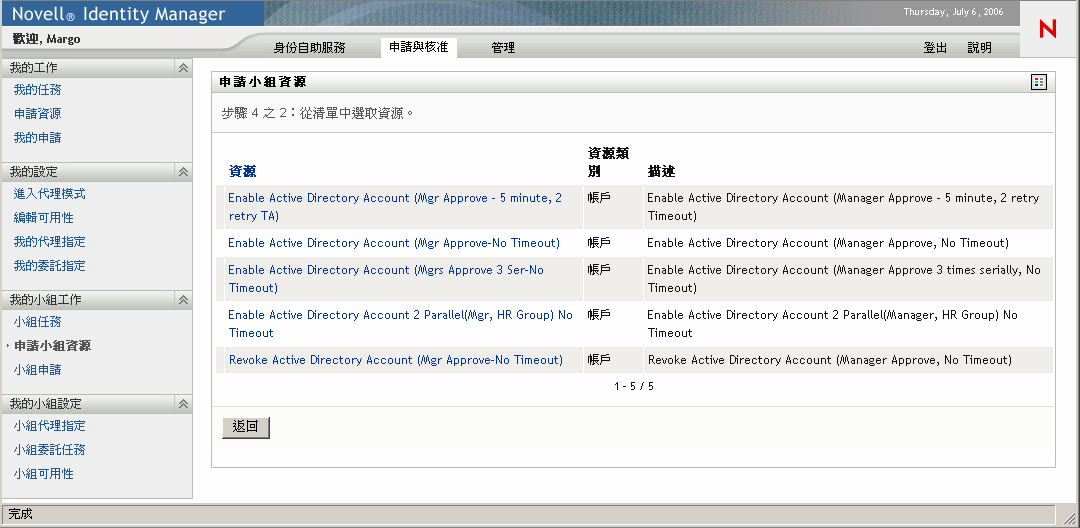The width and height of the screenshot is (1080, 528).
Task: Open 我的代理指定 link
Action: tap(50, 242)
